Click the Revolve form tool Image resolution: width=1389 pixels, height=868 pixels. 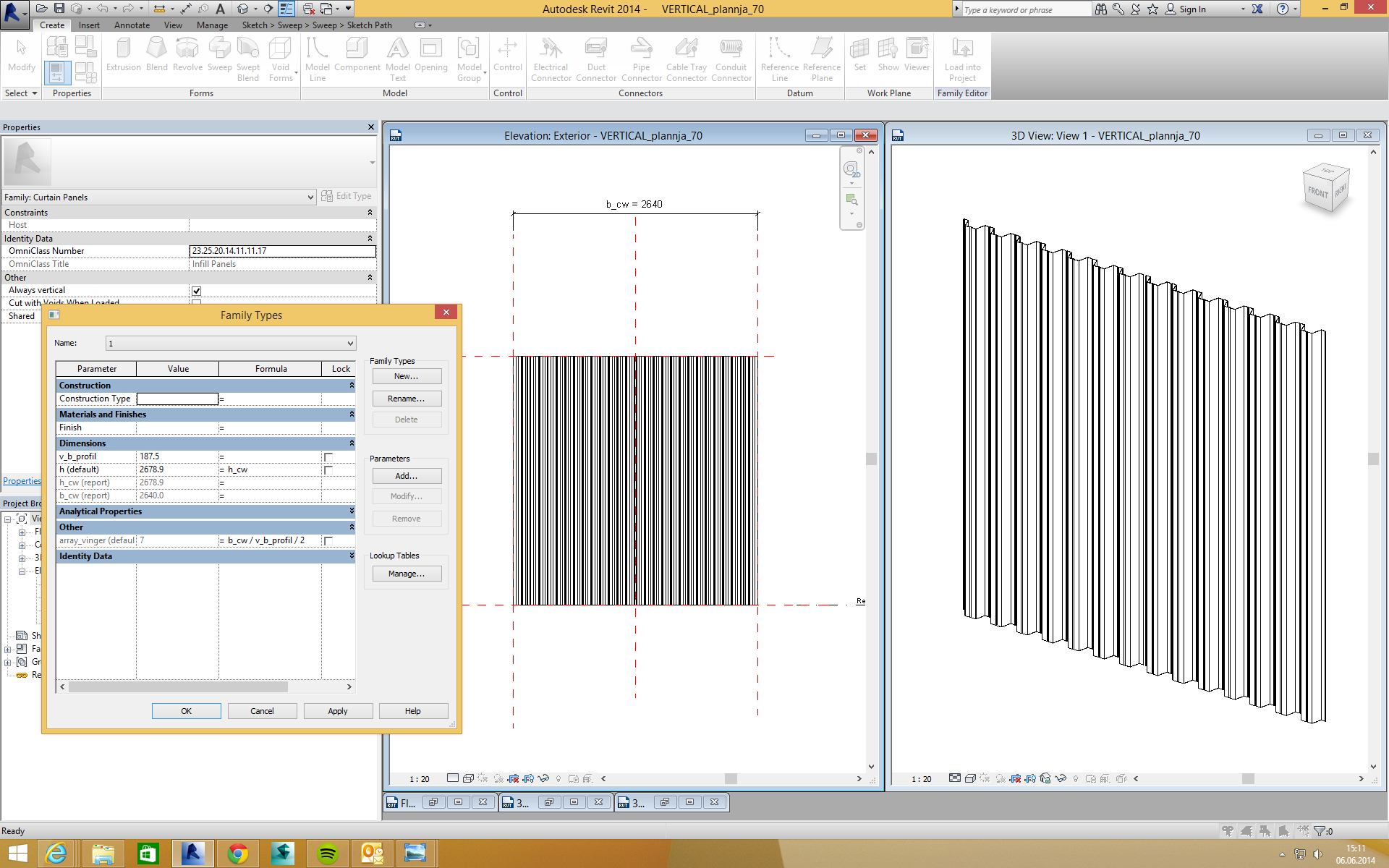(x=187, y=56)
